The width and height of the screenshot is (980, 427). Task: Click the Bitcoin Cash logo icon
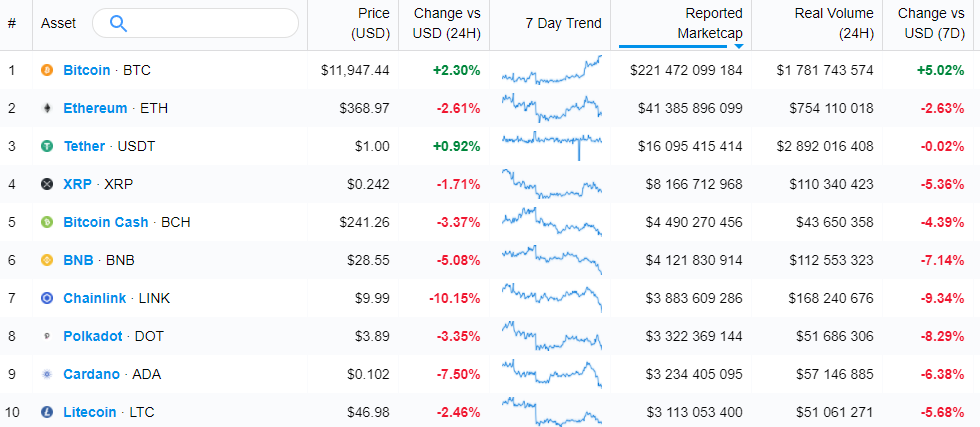[x=46, y=222]
